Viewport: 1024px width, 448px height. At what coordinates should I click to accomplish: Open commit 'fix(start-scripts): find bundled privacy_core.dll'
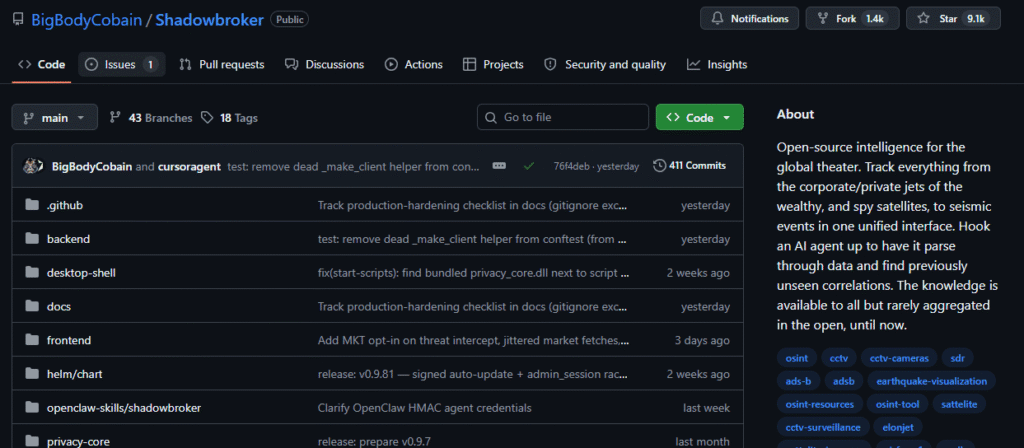click(473, 272)
